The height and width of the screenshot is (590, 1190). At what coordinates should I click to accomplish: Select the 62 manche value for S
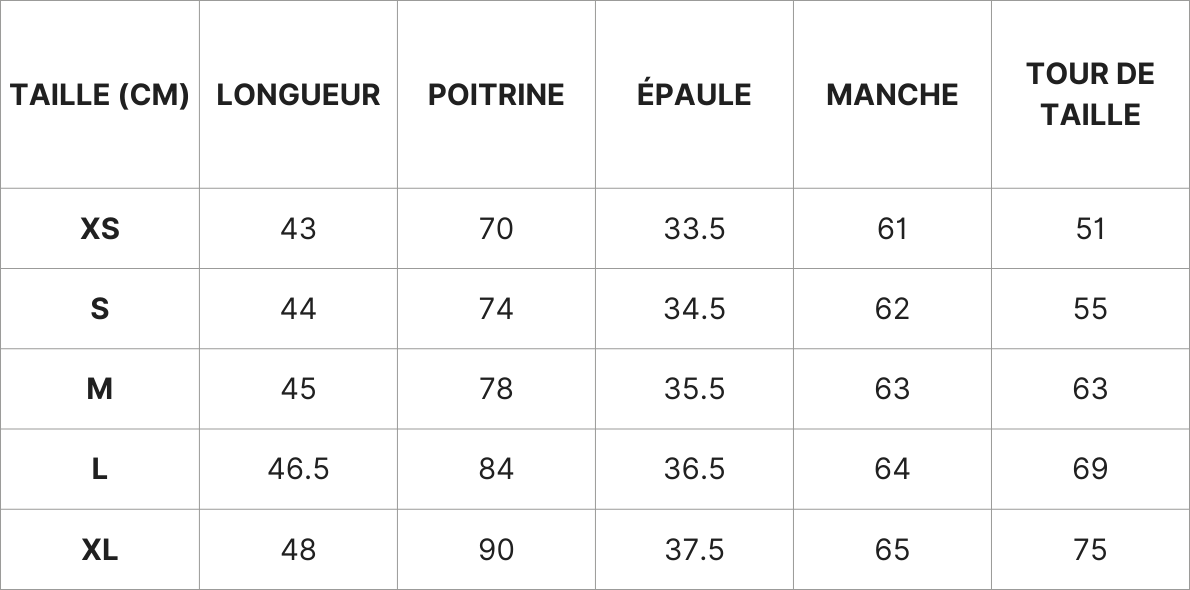[x=892, y=309]
